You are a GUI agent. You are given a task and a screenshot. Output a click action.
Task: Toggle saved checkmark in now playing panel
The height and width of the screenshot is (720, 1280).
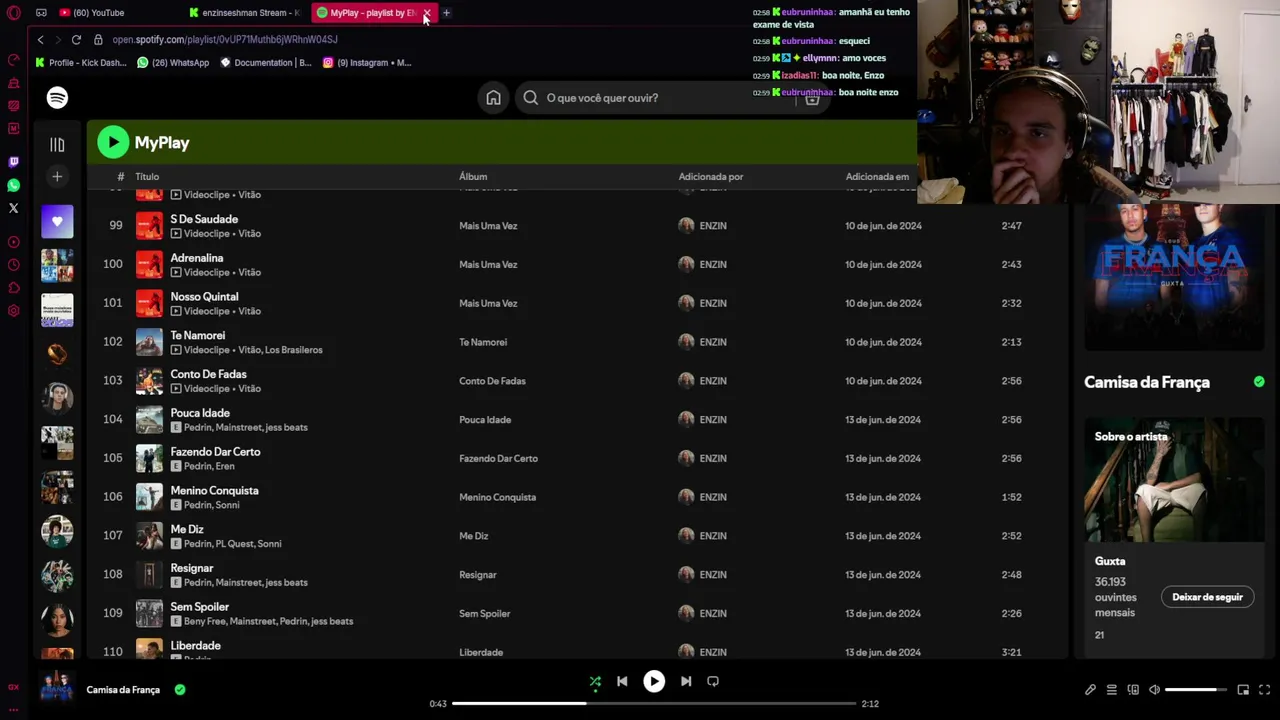pyautogui.click(x=1259, y=381)
